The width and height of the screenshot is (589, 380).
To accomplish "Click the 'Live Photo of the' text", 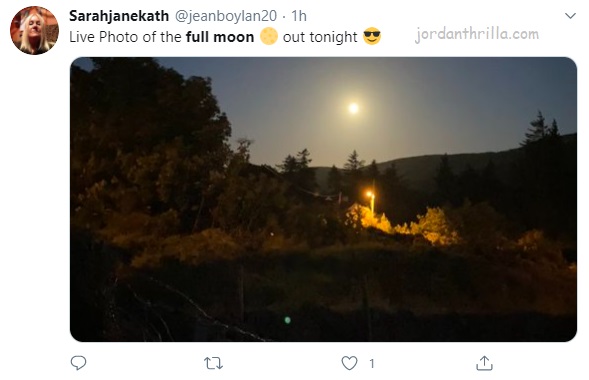I will coord(125,37).
